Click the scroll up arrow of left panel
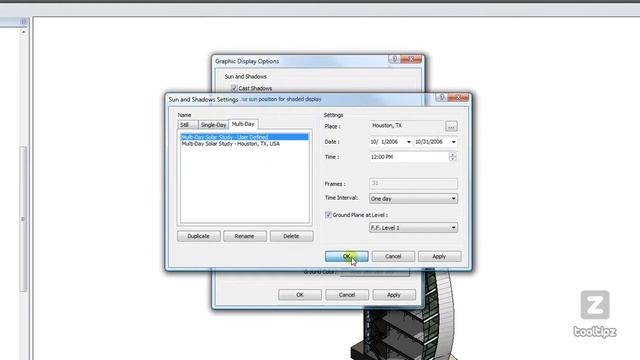Viewport: 640px width, 360px height. pyautogui.click(x=23, y=31)
